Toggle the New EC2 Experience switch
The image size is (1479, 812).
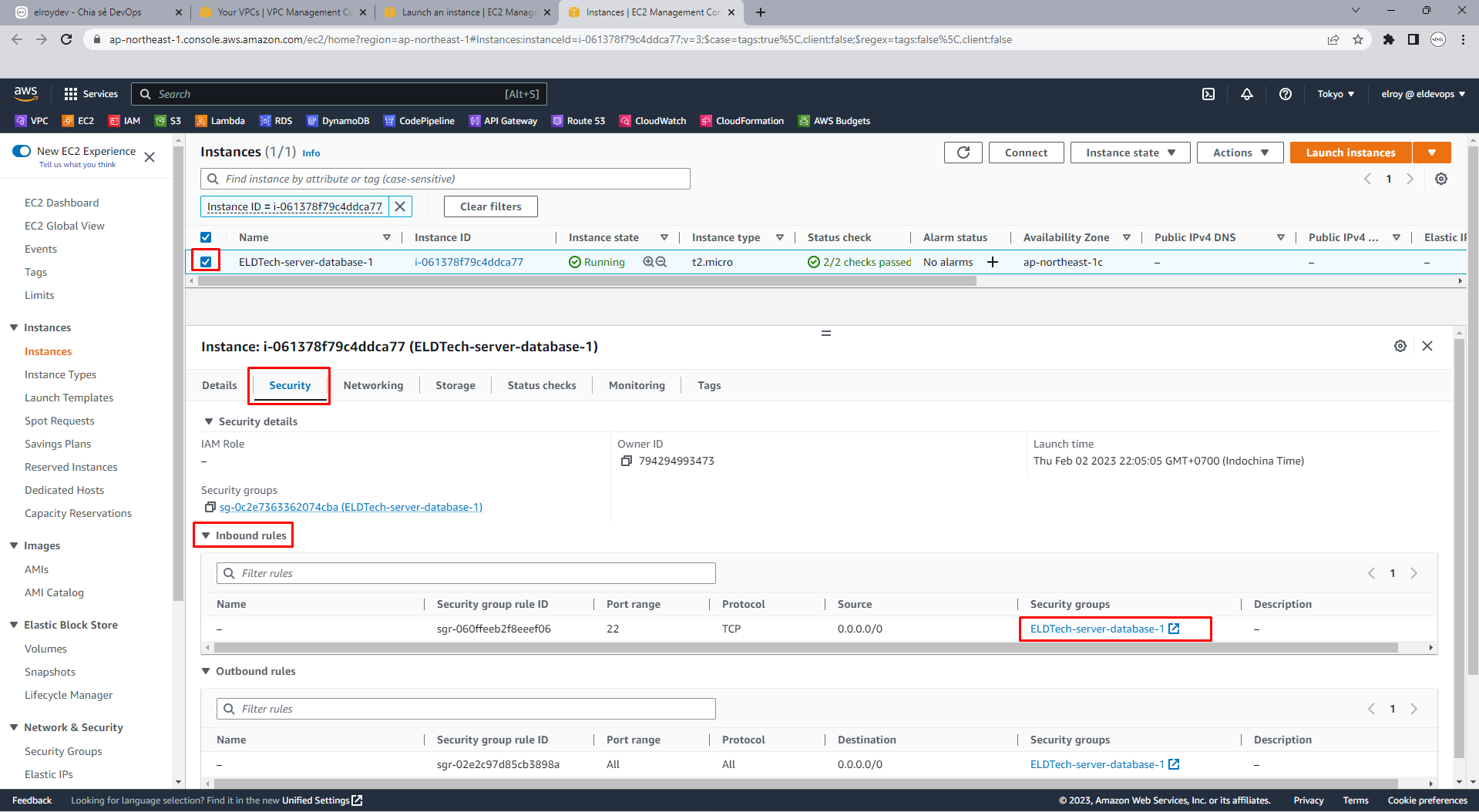coord(22,151)
